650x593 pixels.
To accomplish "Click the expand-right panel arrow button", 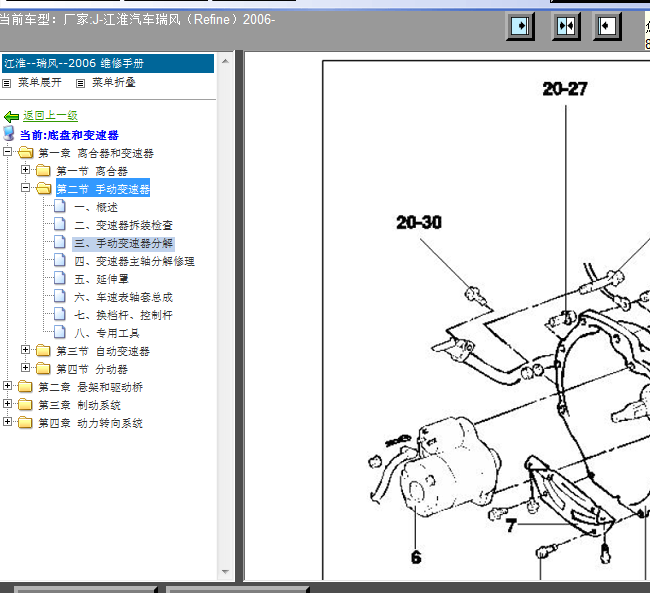I will [520, 26].
